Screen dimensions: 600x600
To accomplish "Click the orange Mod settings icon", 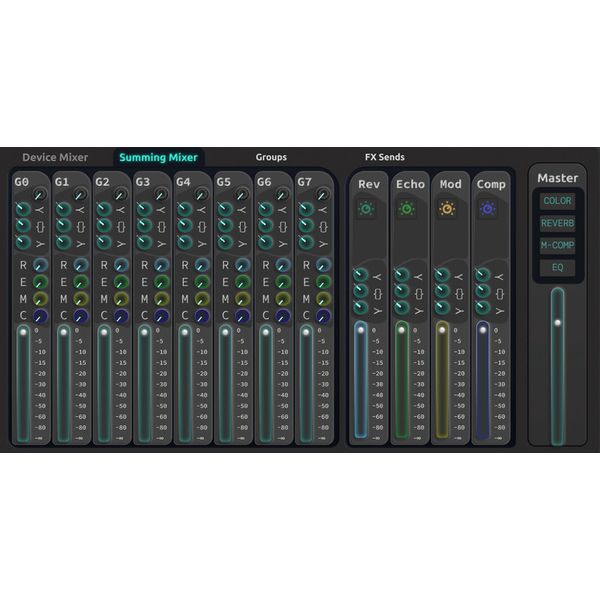I will (449, 209).
